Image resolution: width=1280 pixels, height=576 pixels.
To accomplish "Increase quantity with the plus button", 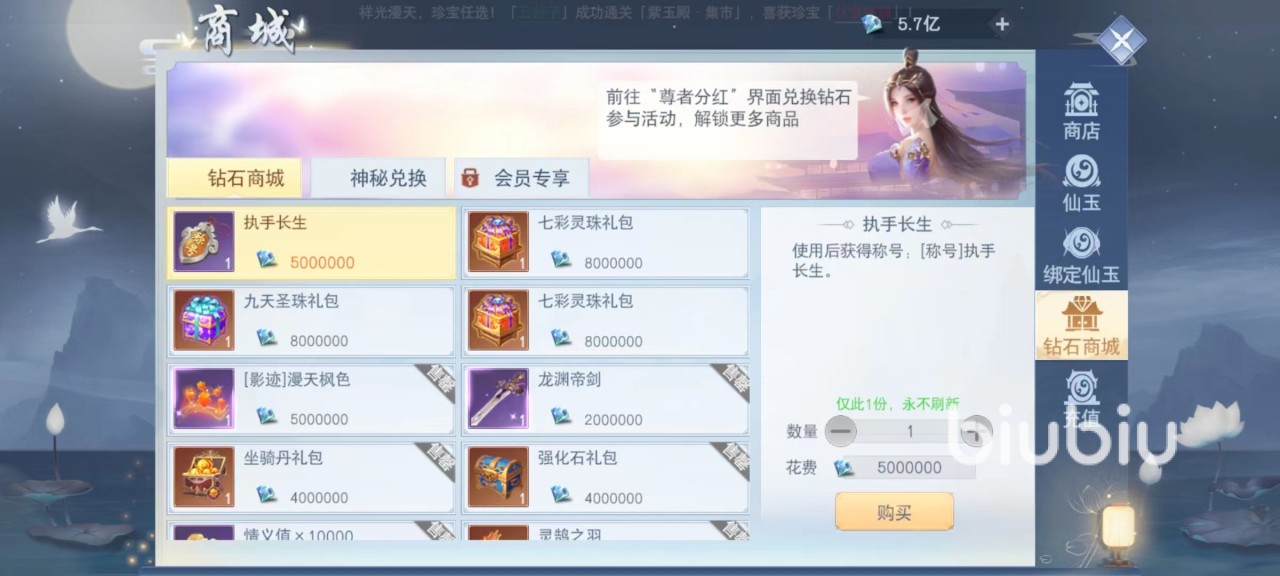I will click(x=975, y=431).
